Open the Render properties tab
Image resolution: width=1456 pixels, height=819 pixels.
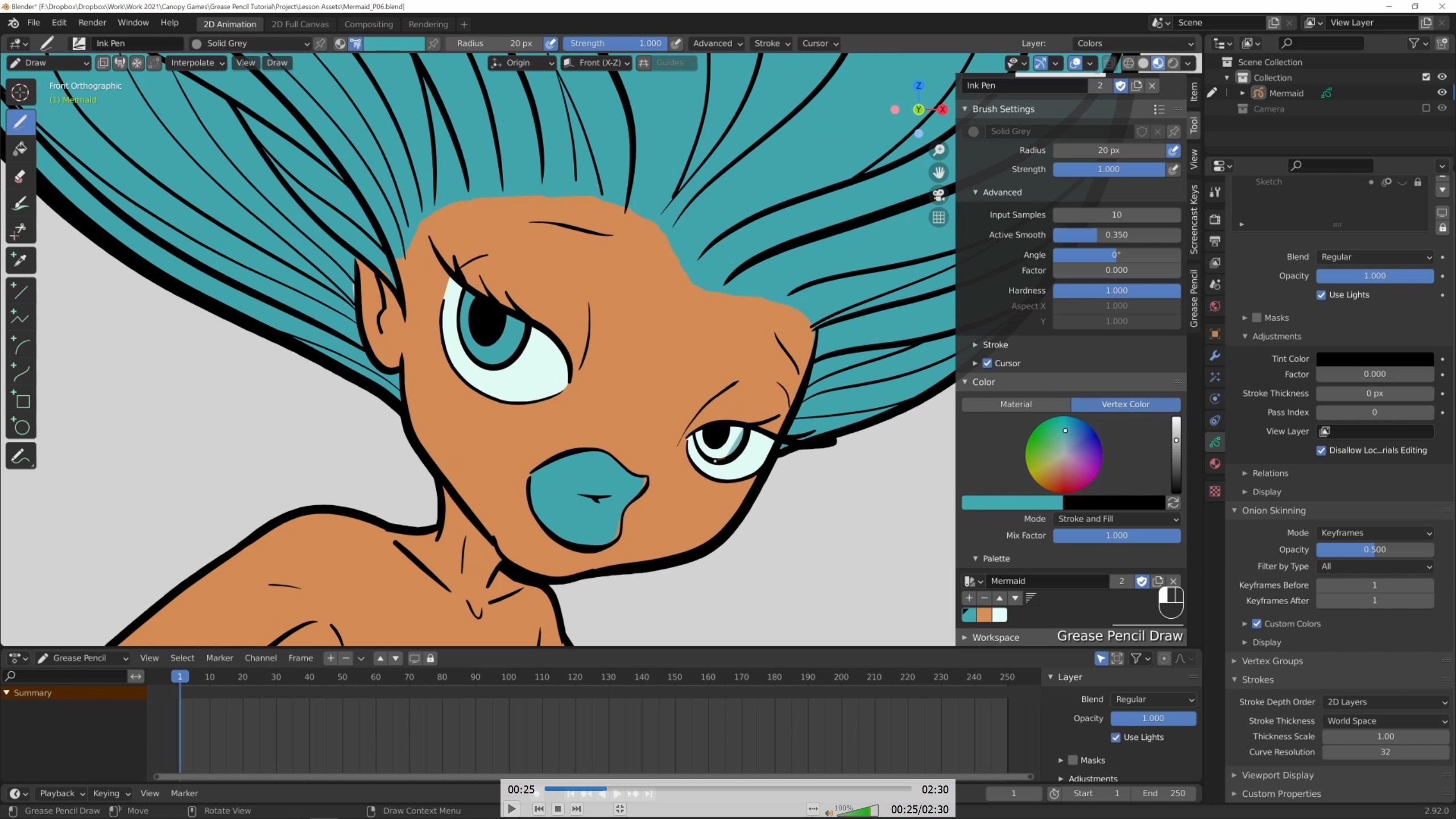[x=1215, y=220]
